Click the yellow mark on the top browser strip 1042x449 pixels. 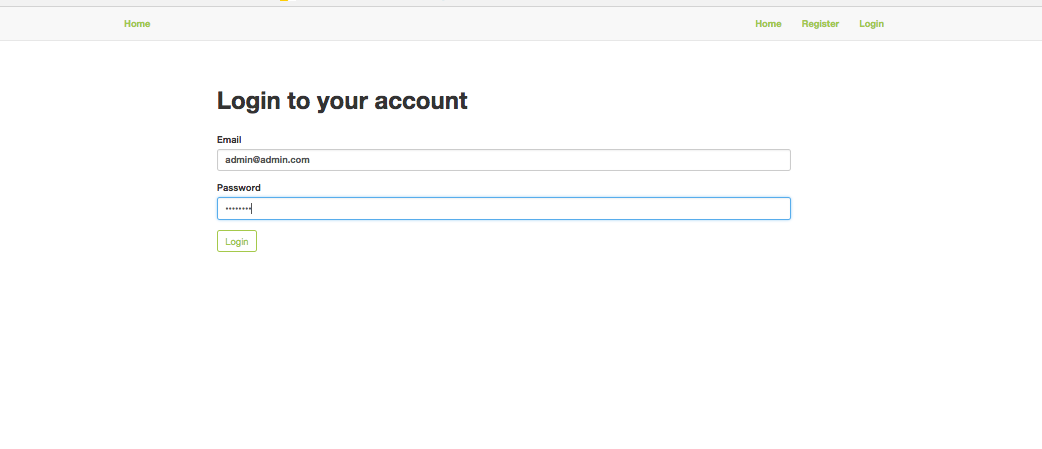[284, 1]
